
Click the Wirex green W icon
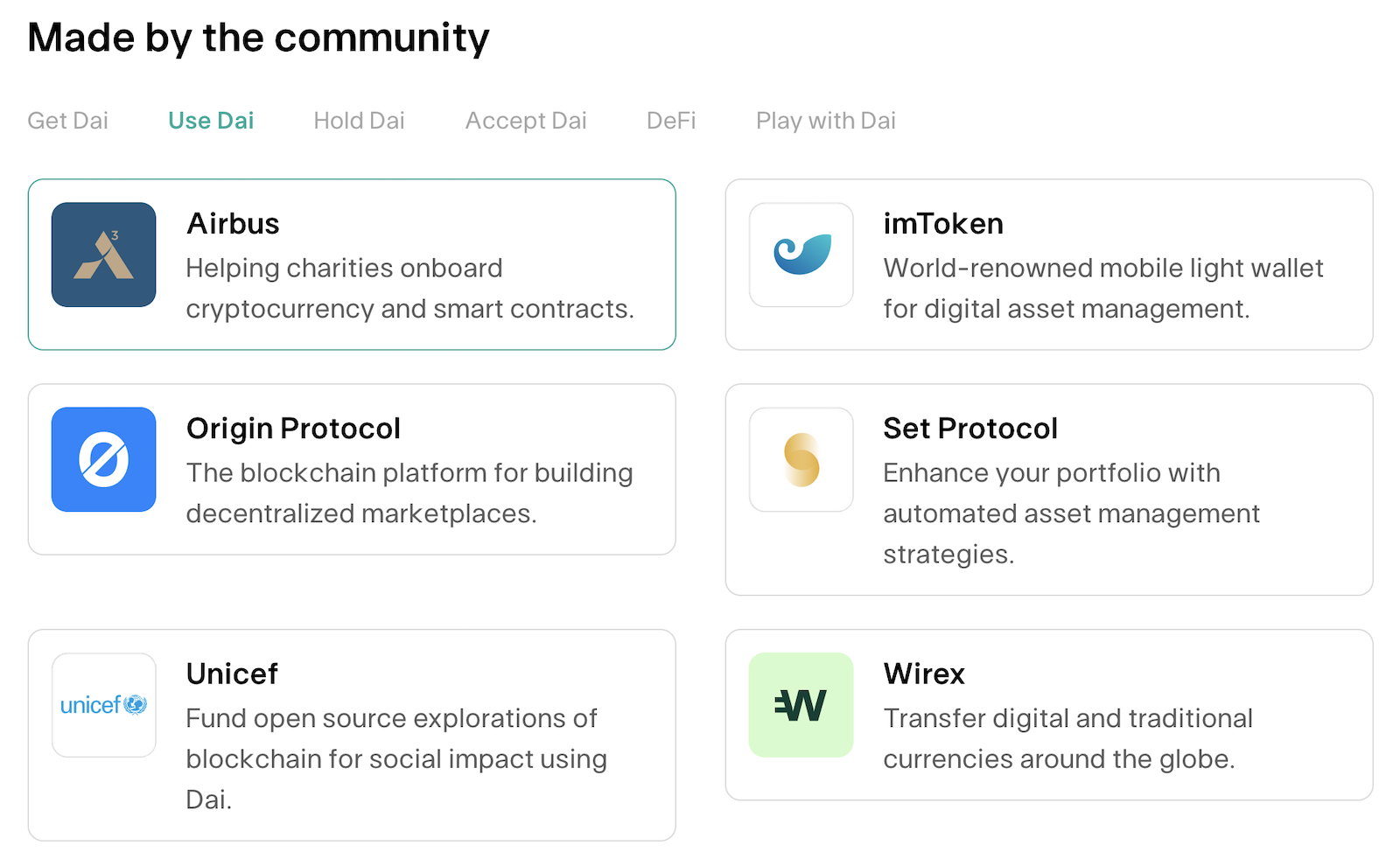[801, 705]
